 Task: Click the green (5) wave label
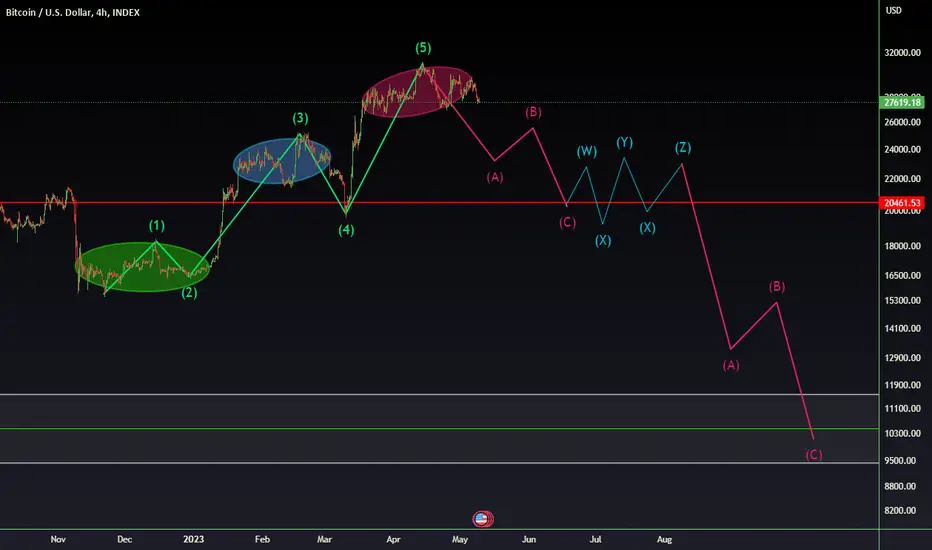423,48
